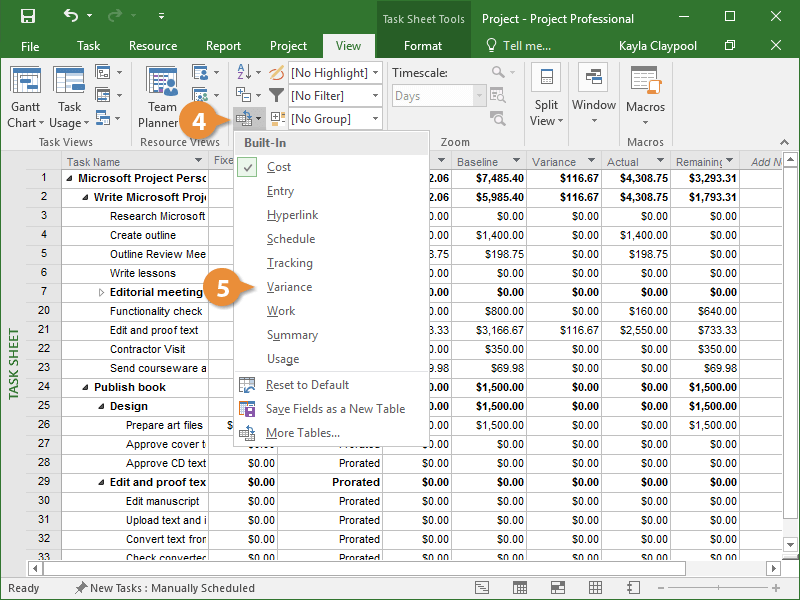
Task: Expand the Editorial meeting task row
Action: (x=101, y=293)
